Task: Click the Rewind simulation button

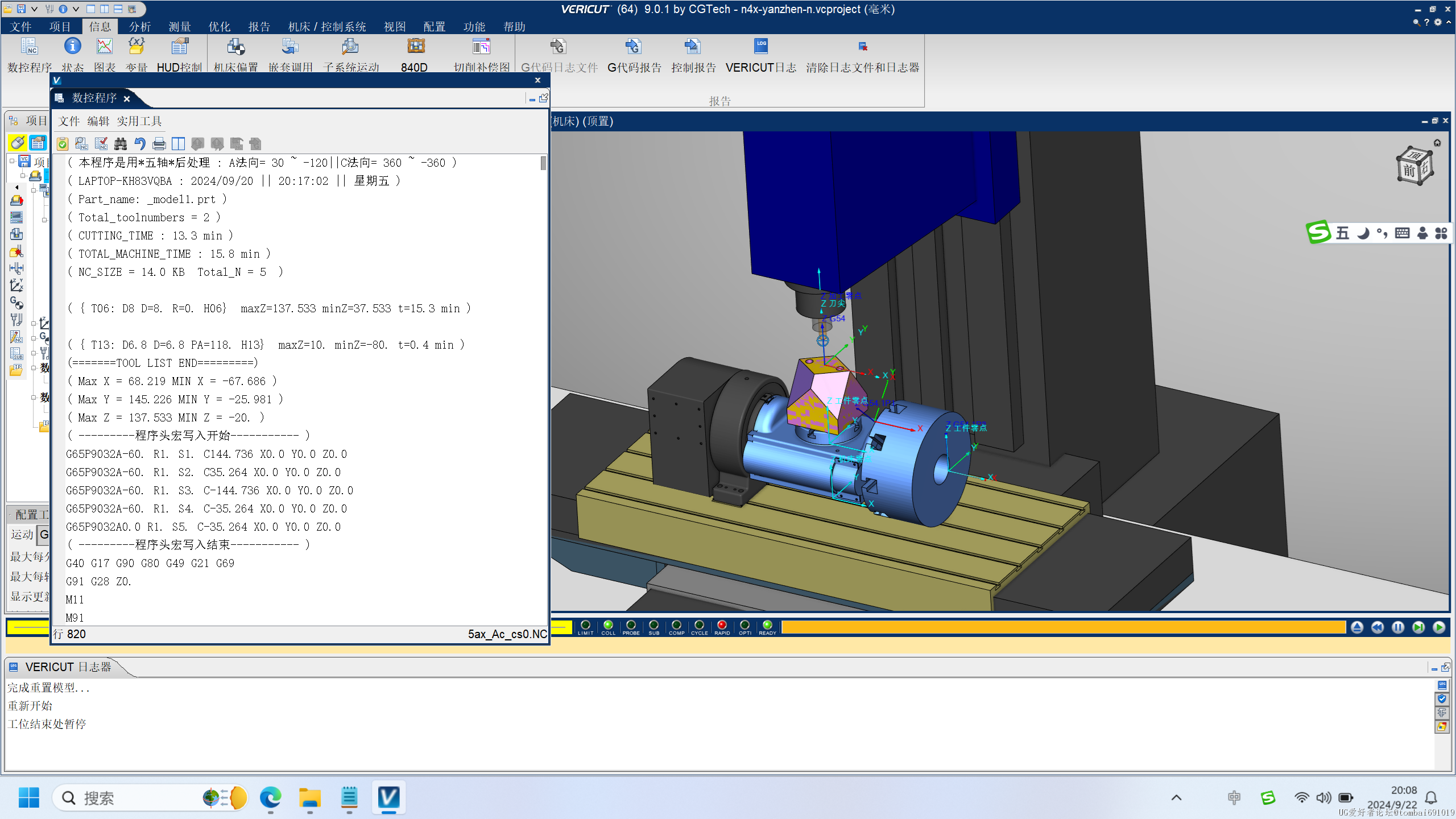Action: click(1378, 627)
